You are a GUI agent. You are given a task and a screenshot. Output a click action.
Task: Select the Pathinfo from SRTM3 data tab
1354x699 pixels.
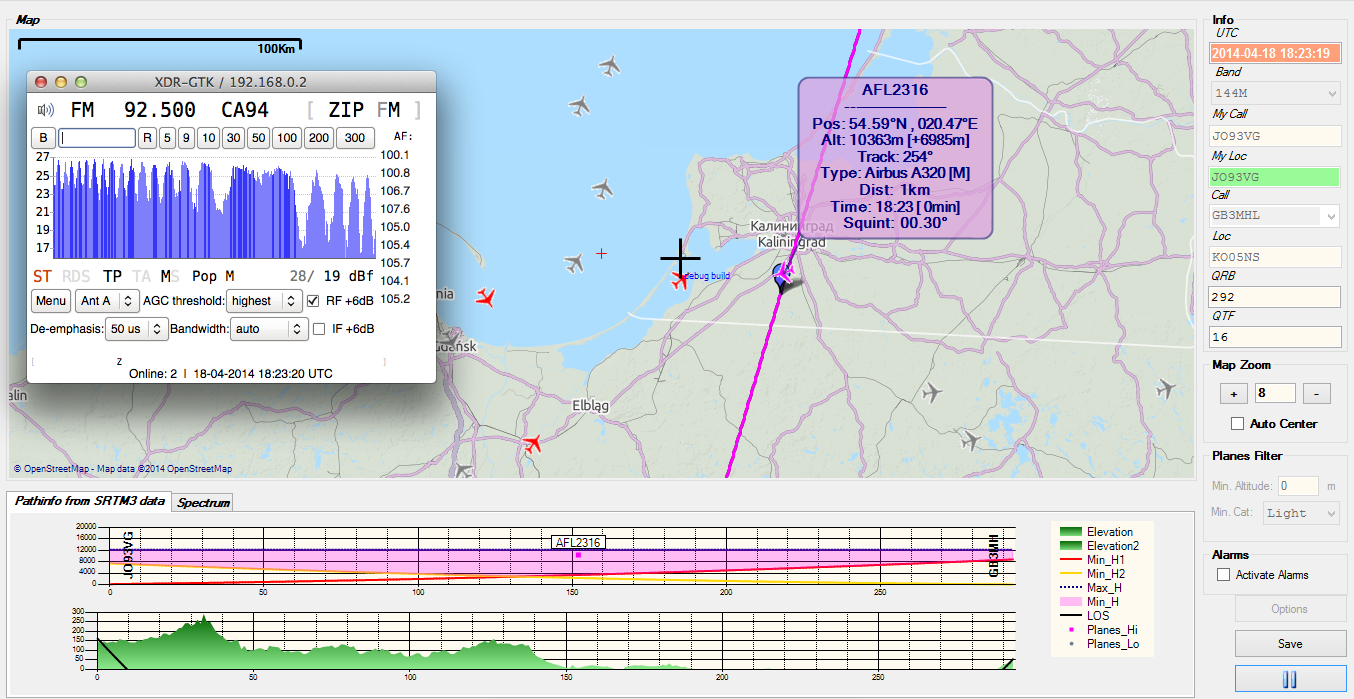click(89, 501)
